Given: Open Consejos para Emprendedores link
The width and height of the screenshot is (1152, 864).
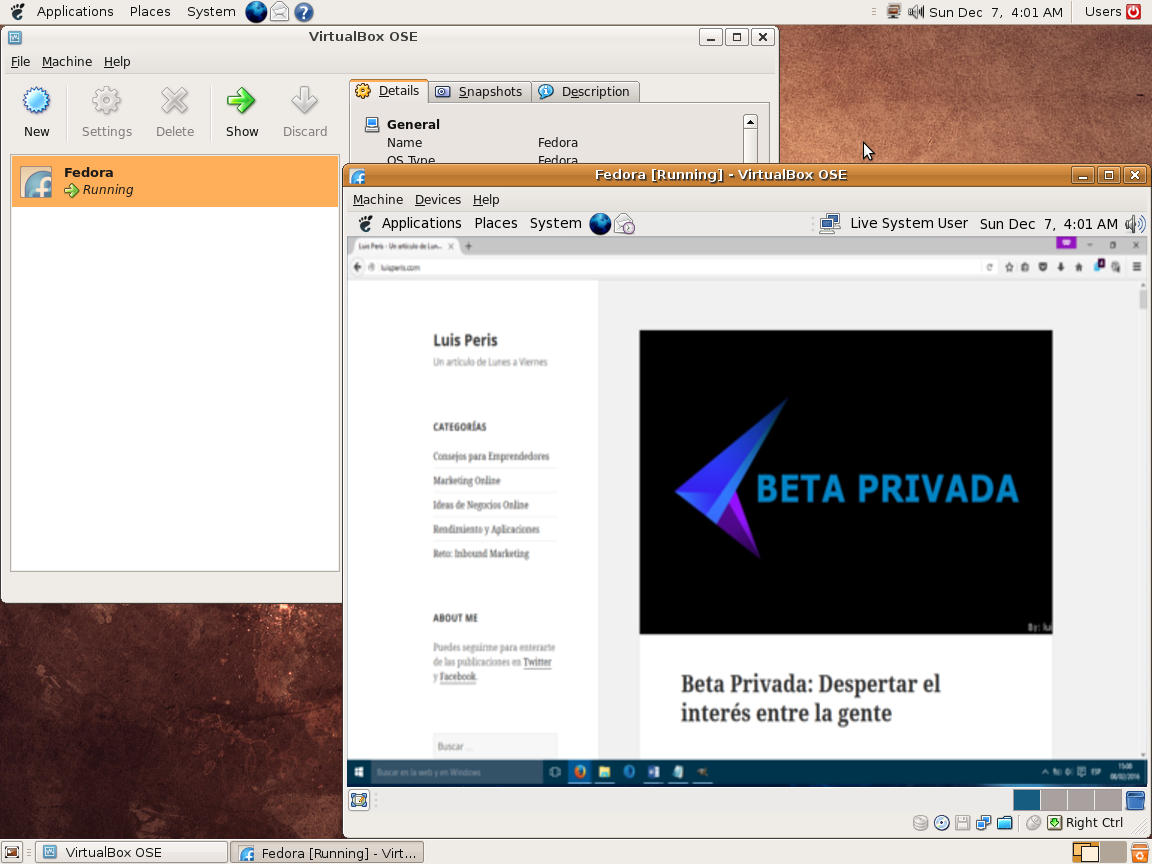Looking at the screenshot, I should (491, 456).
